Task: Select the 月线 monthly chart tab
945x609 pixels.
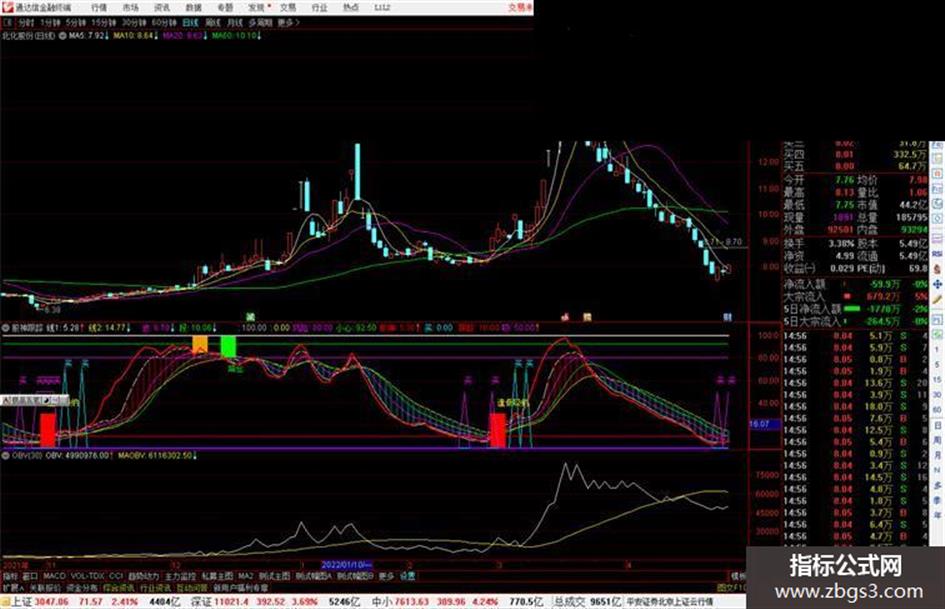Action: pos(234,22)
